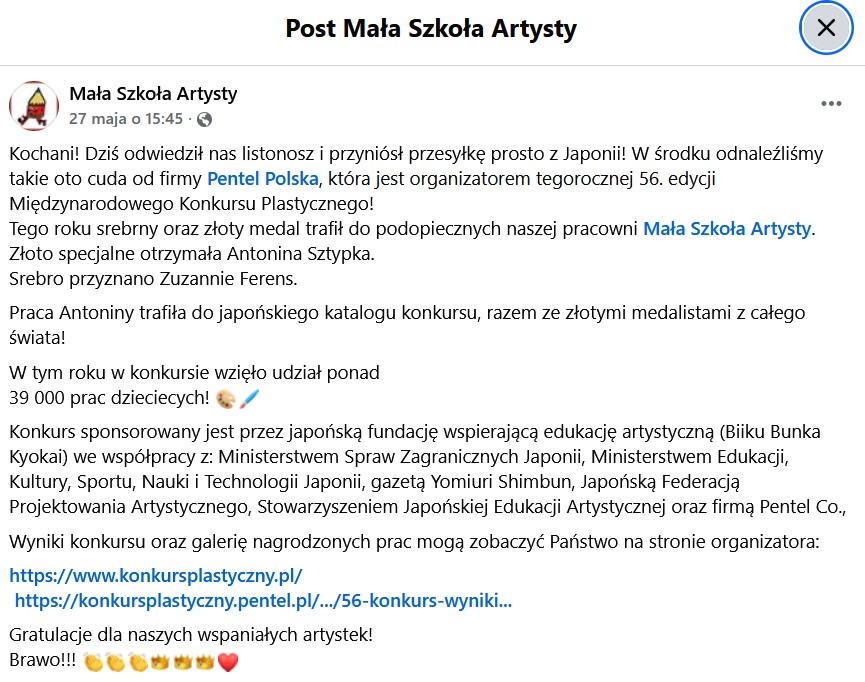
Task: Click the red heart emoji
Action: [228, 661]
